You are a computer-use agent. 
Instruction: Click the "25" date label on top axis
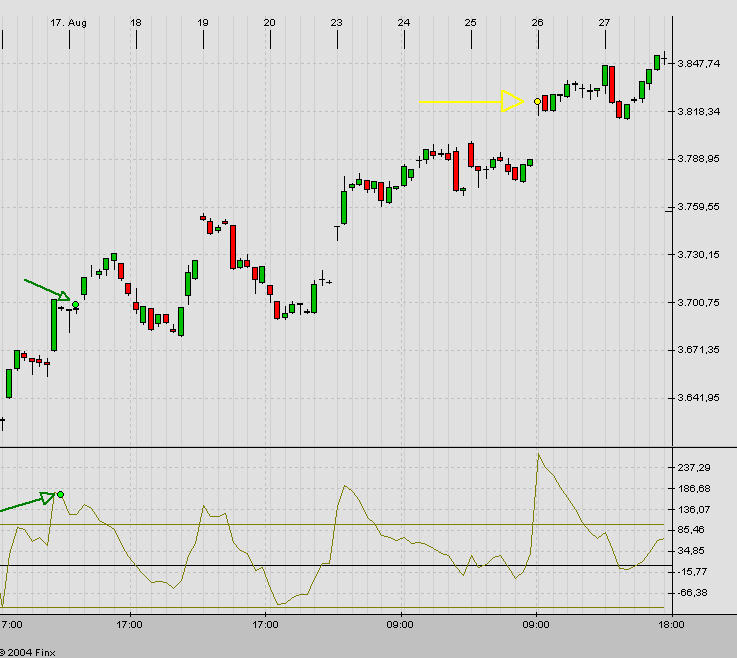470,23
